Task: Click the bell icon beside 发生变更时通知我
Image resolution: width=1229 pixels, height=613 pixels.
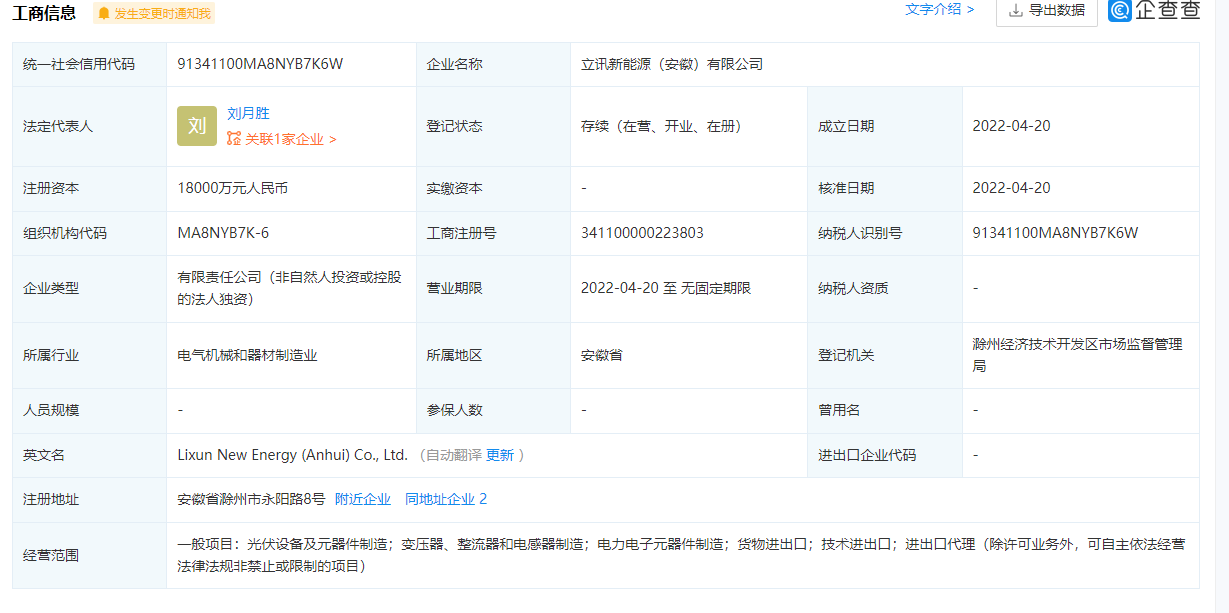Action: tap(104, 13)
